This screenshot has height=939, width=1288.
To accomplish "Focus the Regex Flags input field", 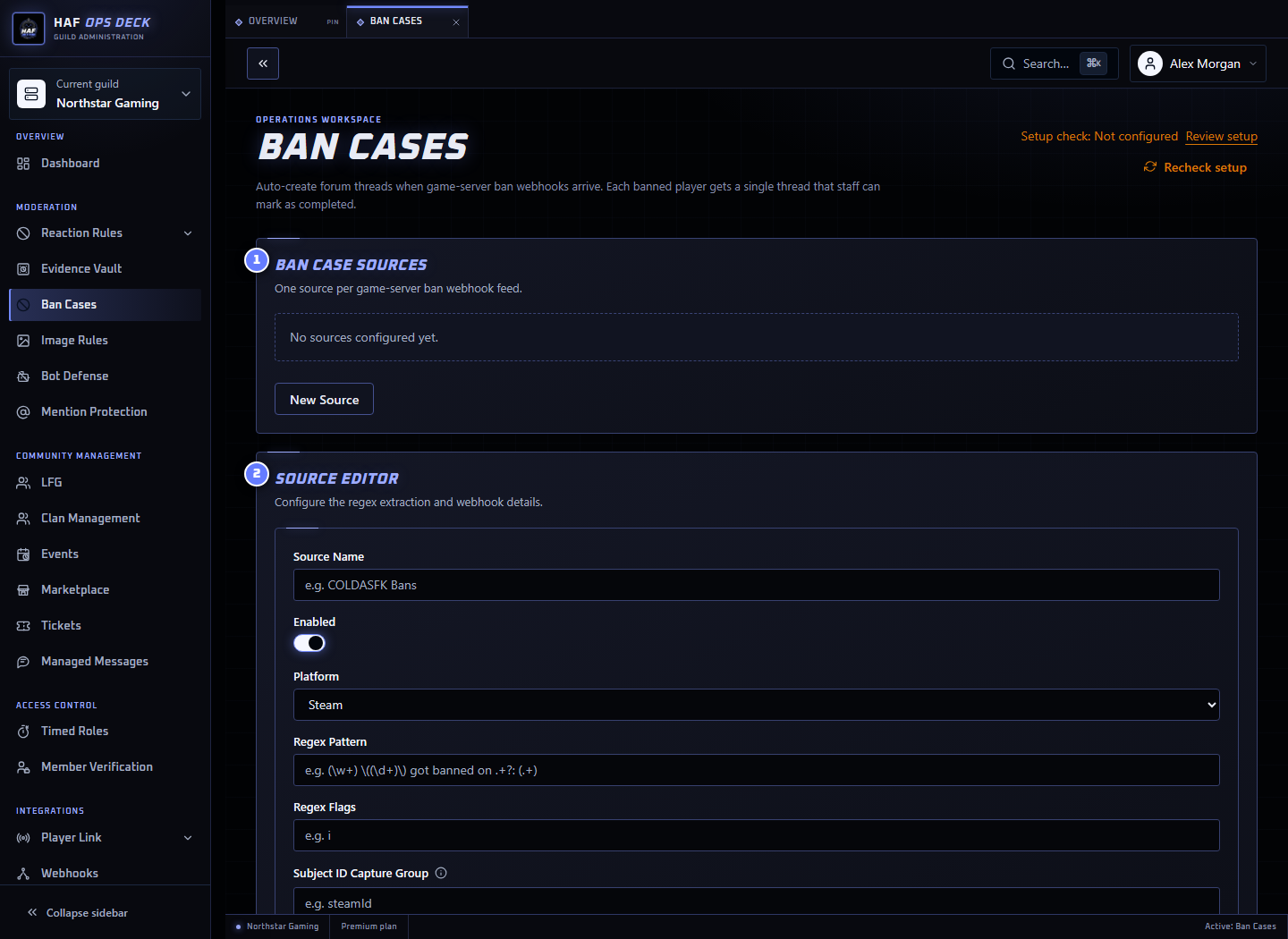I will pyautogui.click(x=757, y=835).
